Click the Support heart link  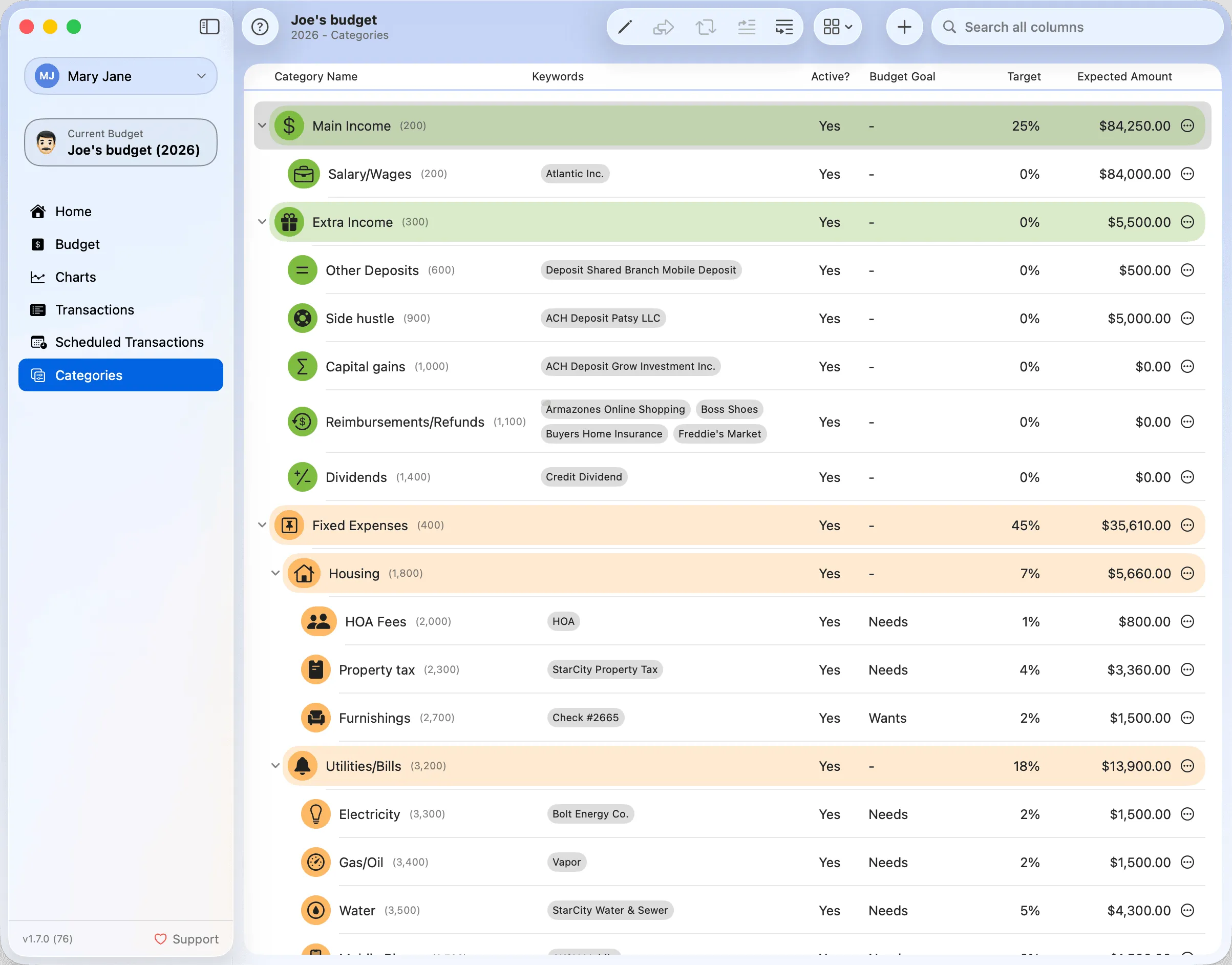click(186, 939)
